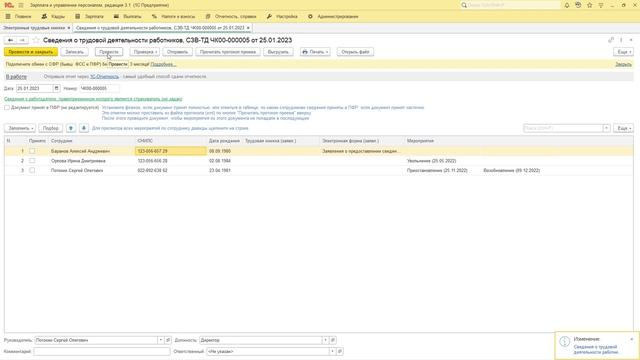Click the Администрирование gear icon

click(x=310, y=16)
